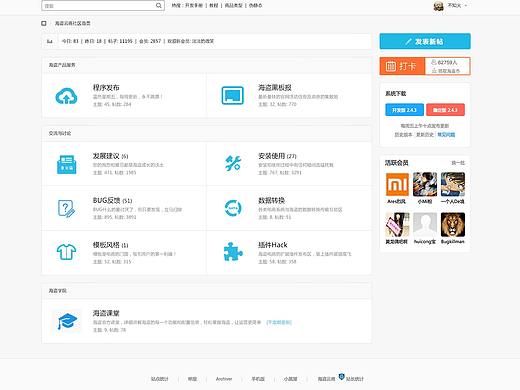
Task: Open the 帮助 footer link
Action: point(192,379)
